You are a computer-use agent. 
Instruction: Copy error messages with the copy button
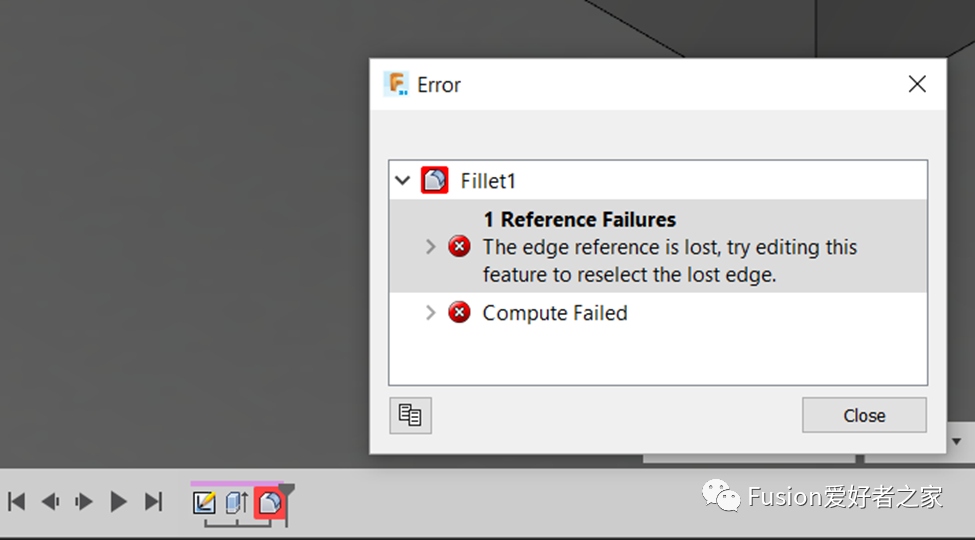410,415
